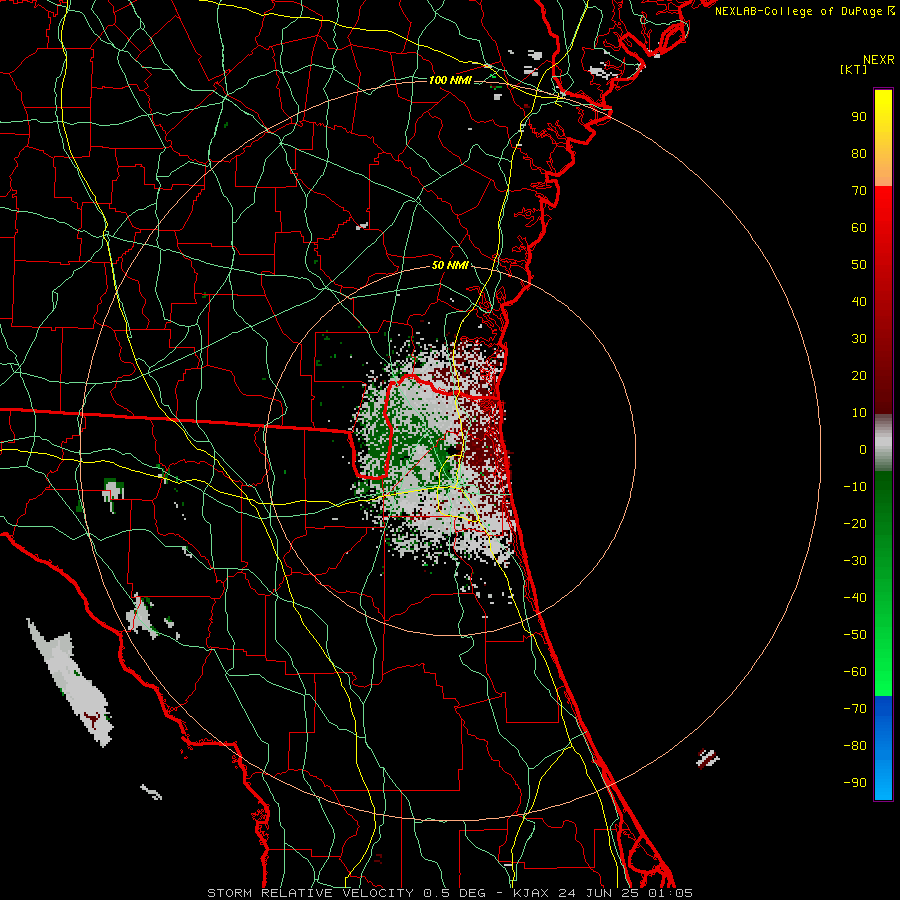The height and width of the screenshot is (900, 900).
Task: Click the -60 value on the velocity scale
Action: 855,672
